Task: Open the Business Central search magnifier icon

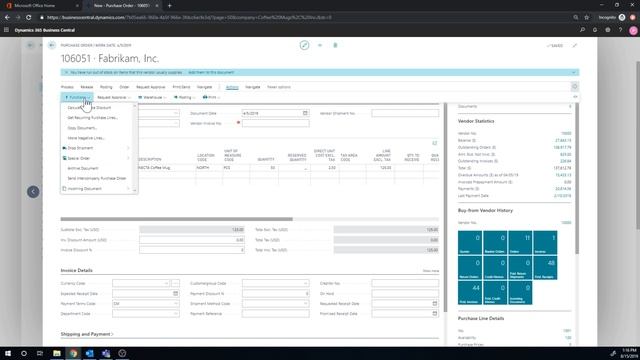Action: tap(582, 30)
